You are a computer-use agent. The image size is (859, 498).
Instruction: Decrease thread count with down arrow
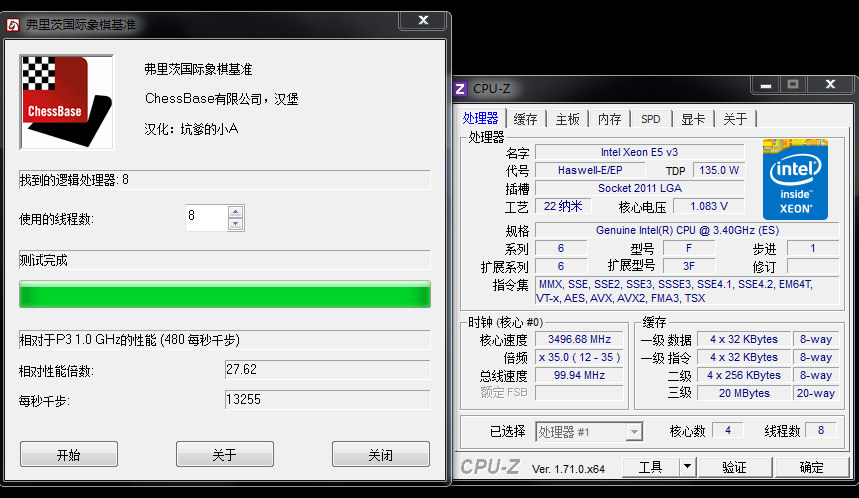(236, 224)
